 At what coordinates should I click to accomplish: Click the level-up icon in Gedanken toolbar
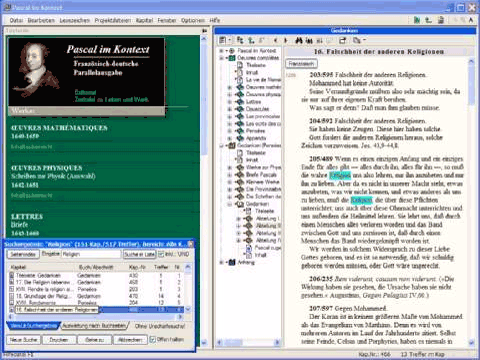point(251,40)
